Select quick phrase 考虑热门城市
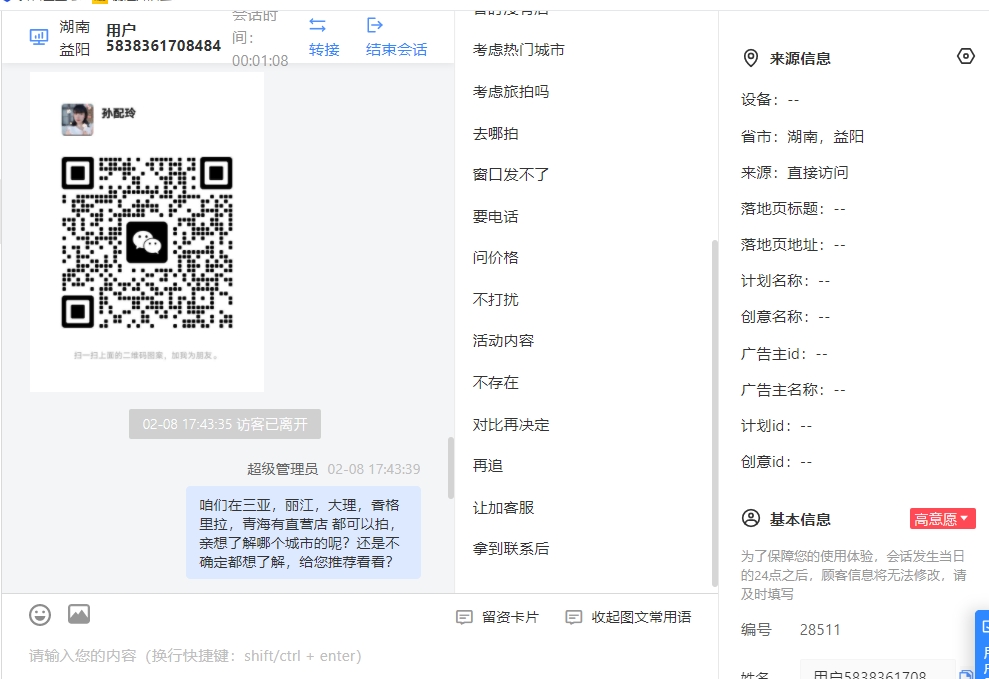This screenshot has height=679, width=989. tap(518, 50)
